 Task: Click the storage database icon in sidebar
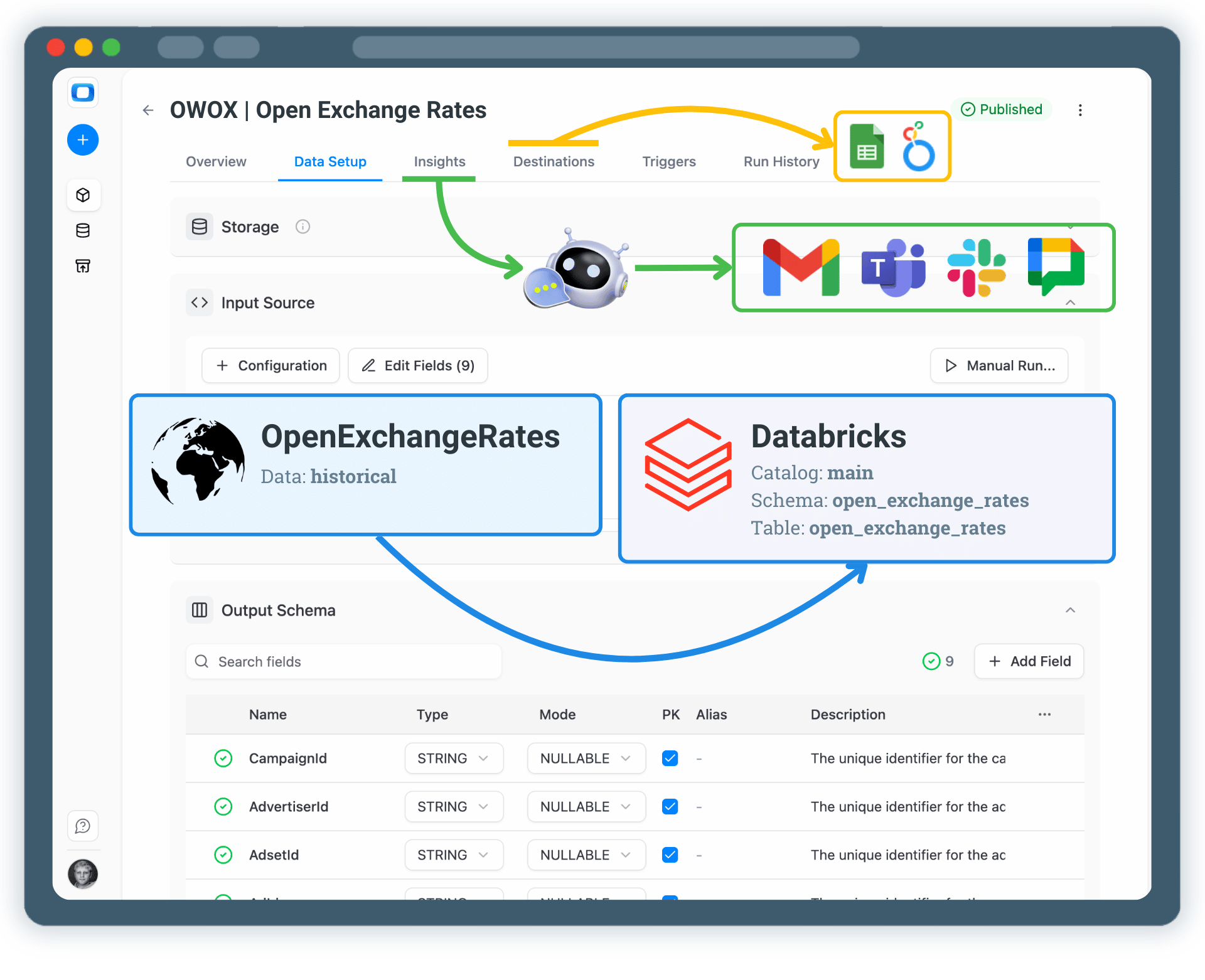83,230
